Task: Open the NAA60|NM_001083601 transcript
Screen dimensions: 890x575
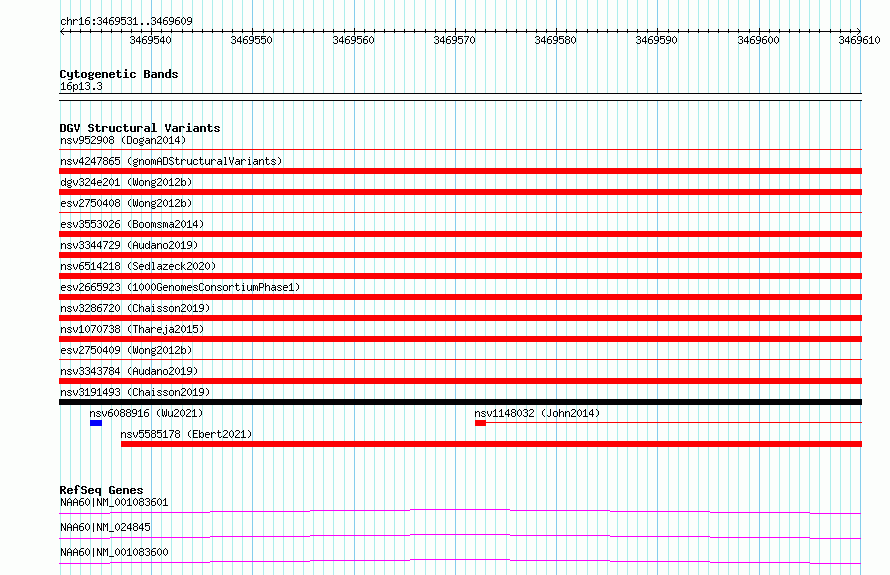Action: pos(114,502)
